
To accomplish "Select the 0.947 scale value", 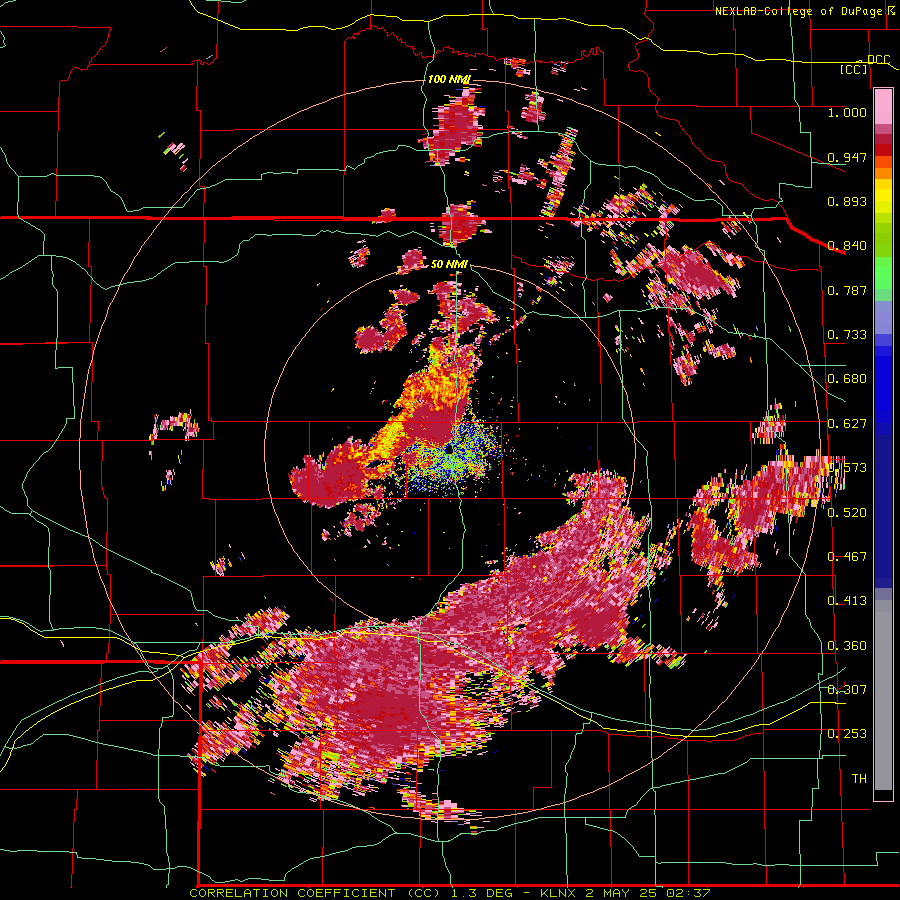I will click(x=847, y=157).
